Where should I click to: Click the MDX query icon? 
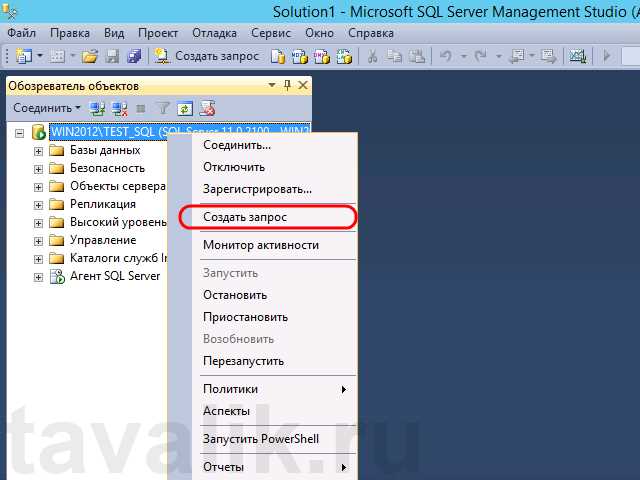(x=300, y=56)
